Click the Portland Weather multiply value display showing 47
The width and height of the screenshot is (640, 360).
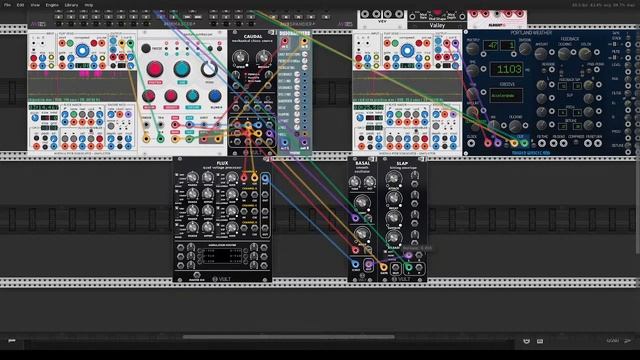click(492, 45)
